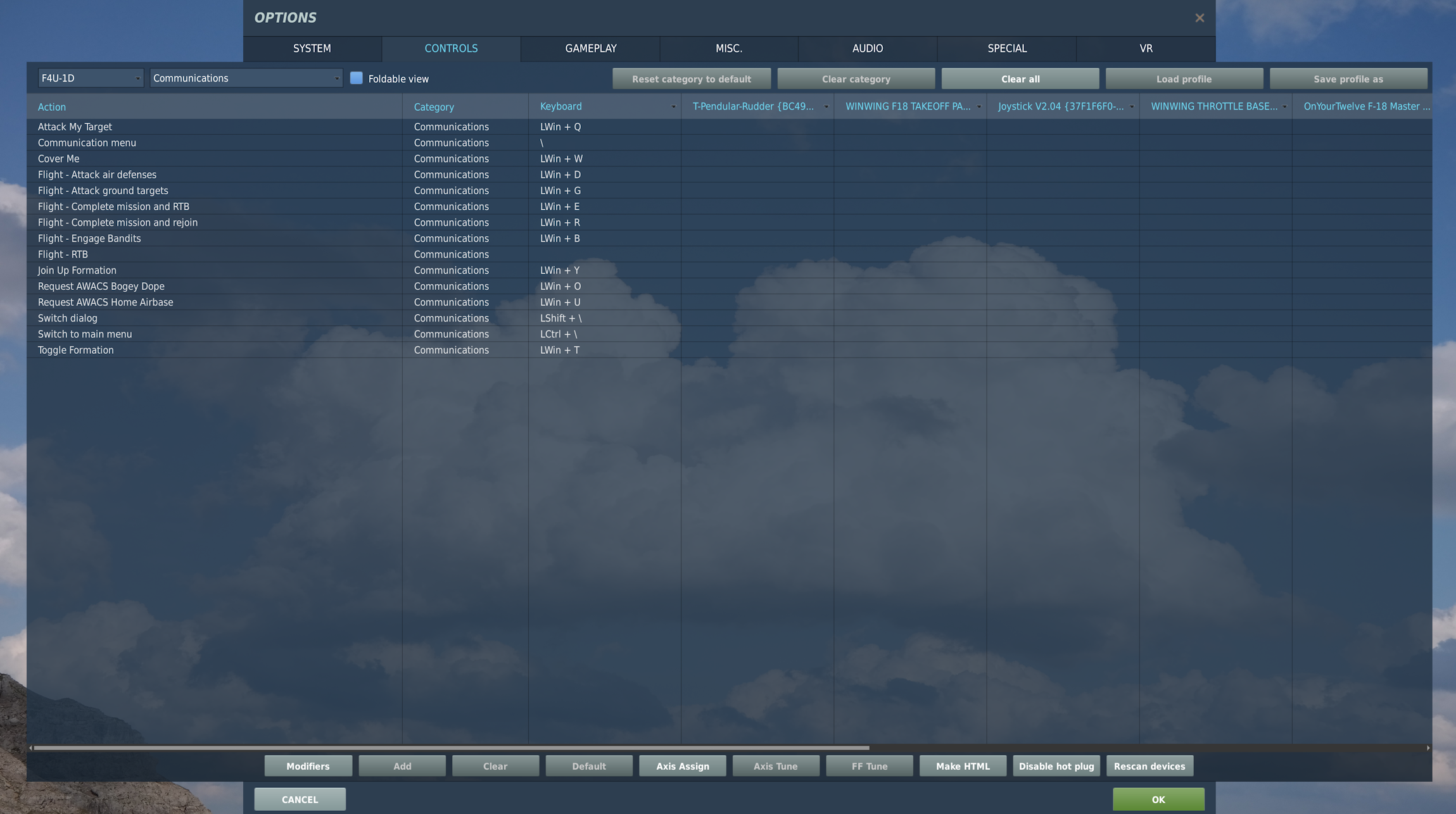Select Flight - Attack ground targets row
The width and height of the screenshot is (1456, 814).
[729, 191]
